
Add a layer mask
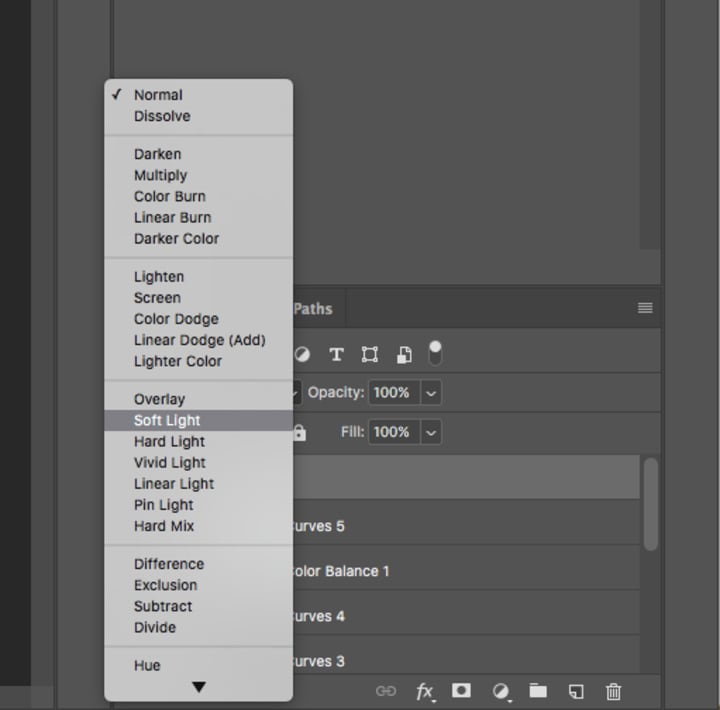461,690
